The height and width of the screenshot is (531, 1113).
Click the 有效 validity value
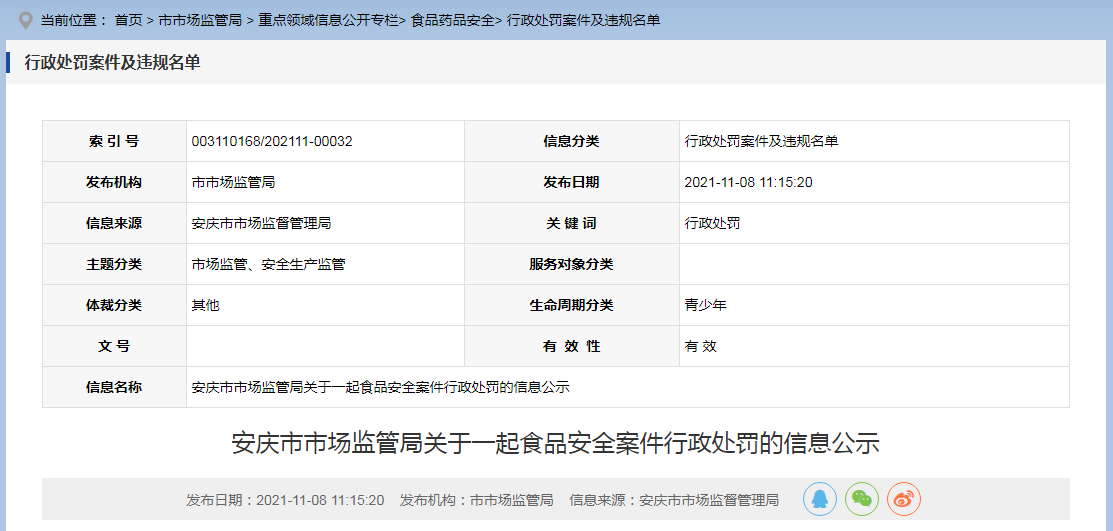point(701,346)
